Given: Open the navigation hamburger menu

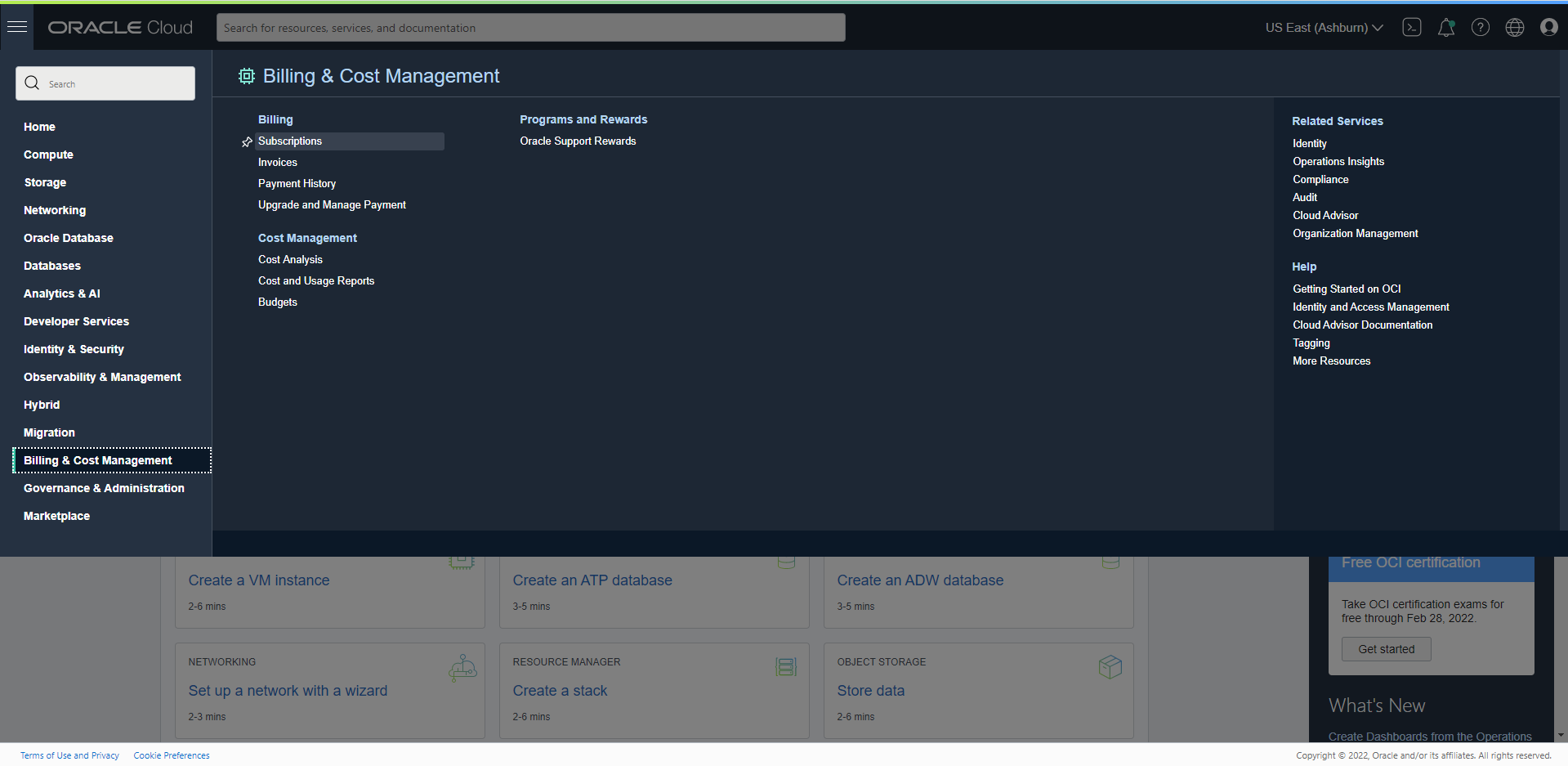Looking at the screenshot, I should pyautogui.click(x=16, y=27).
